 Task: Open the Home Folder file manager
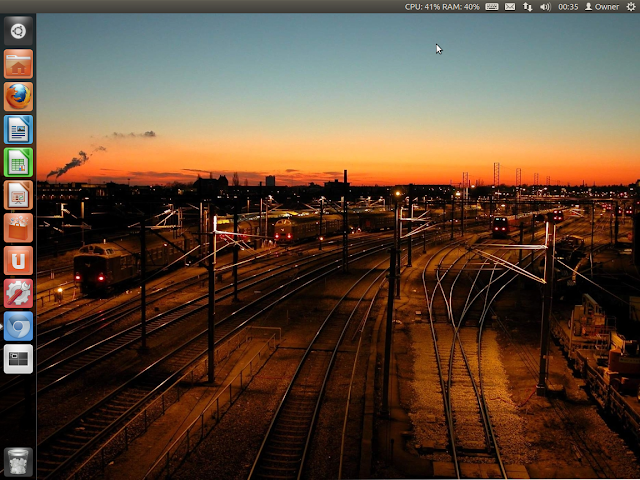coord(18,64)
